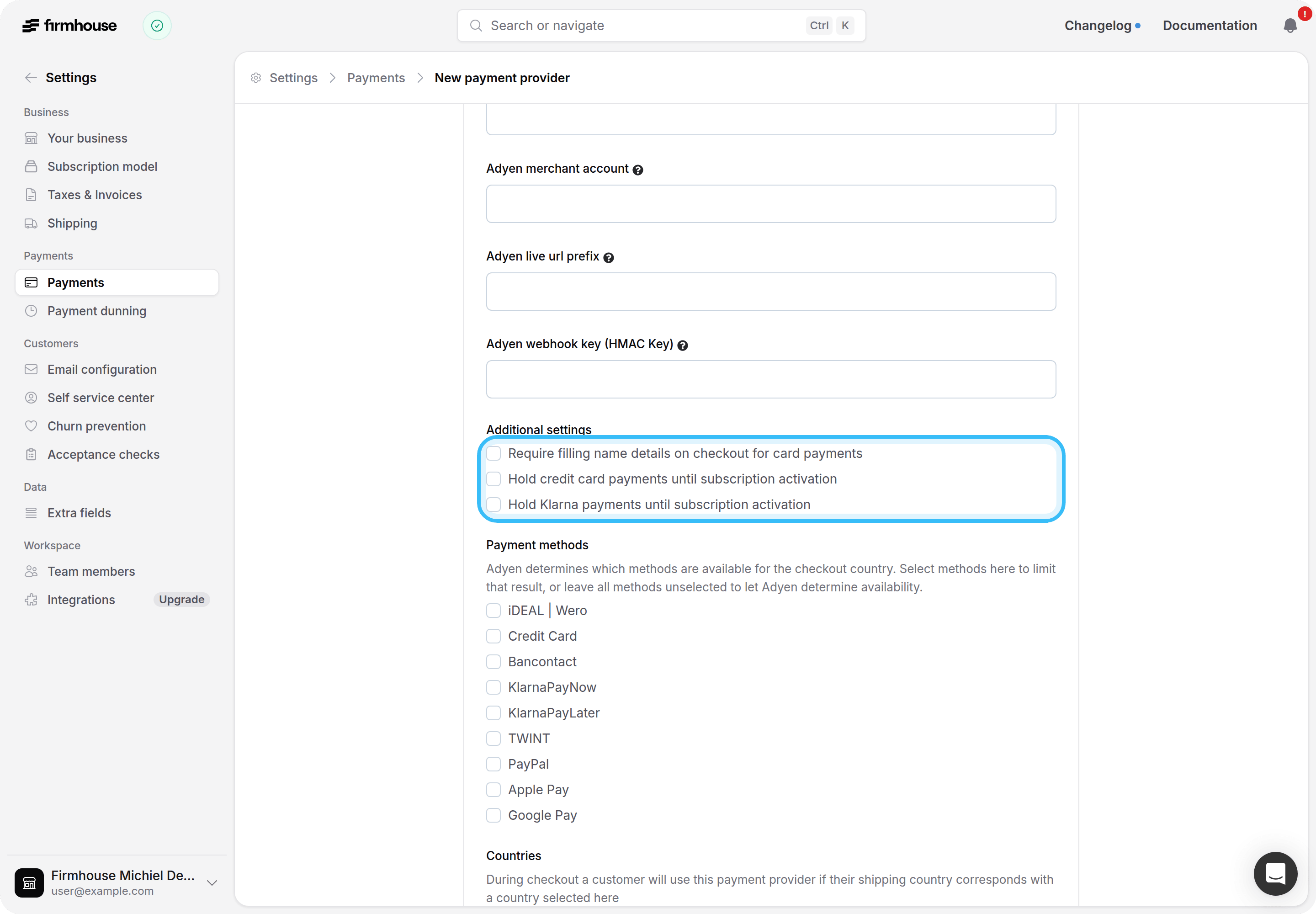Open Churn prevention settings
The width and height of the screenshot is (1316, 914).
pyautogui.click(x=117, y=427)
